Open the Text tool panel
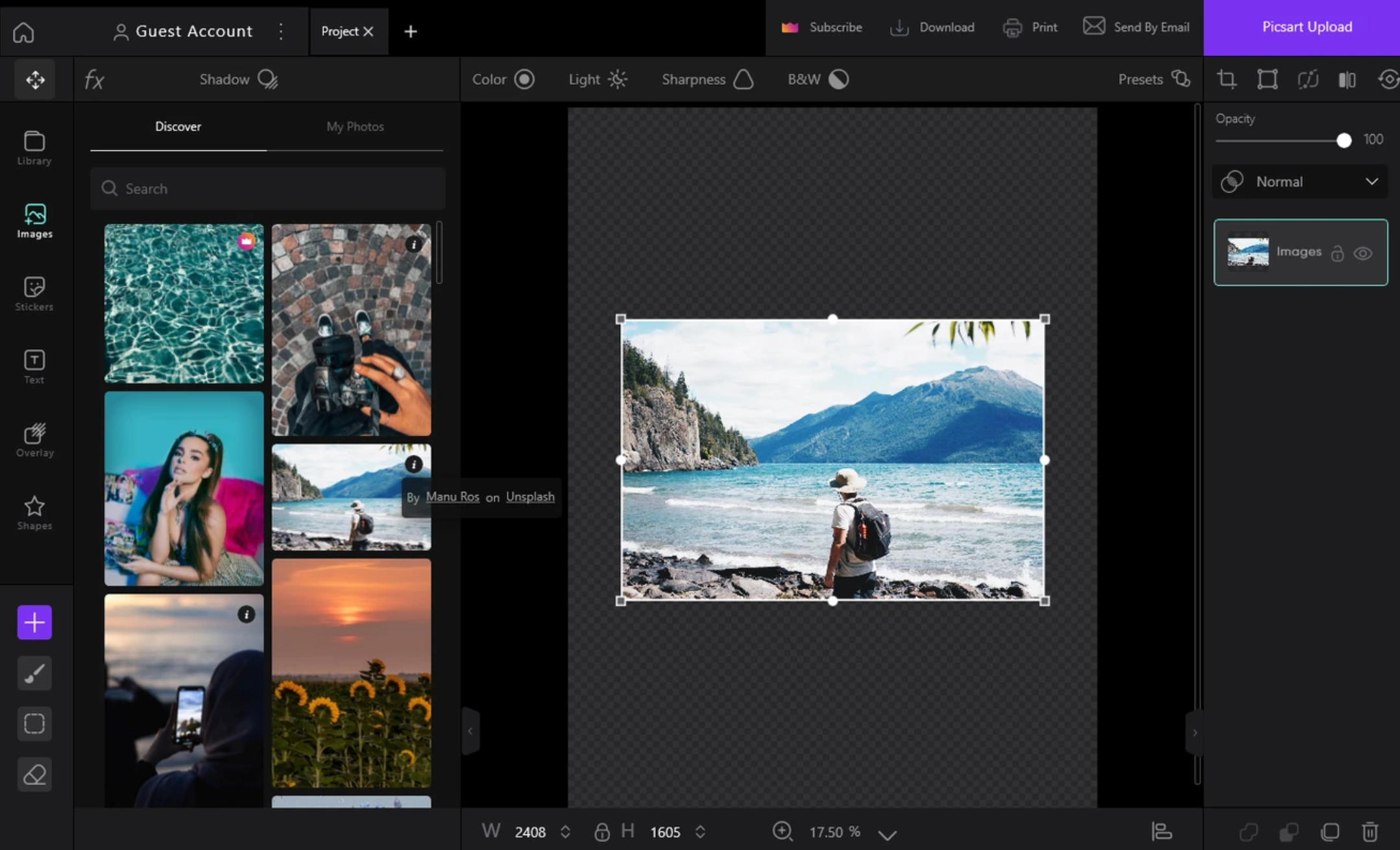 coord(33,365)
